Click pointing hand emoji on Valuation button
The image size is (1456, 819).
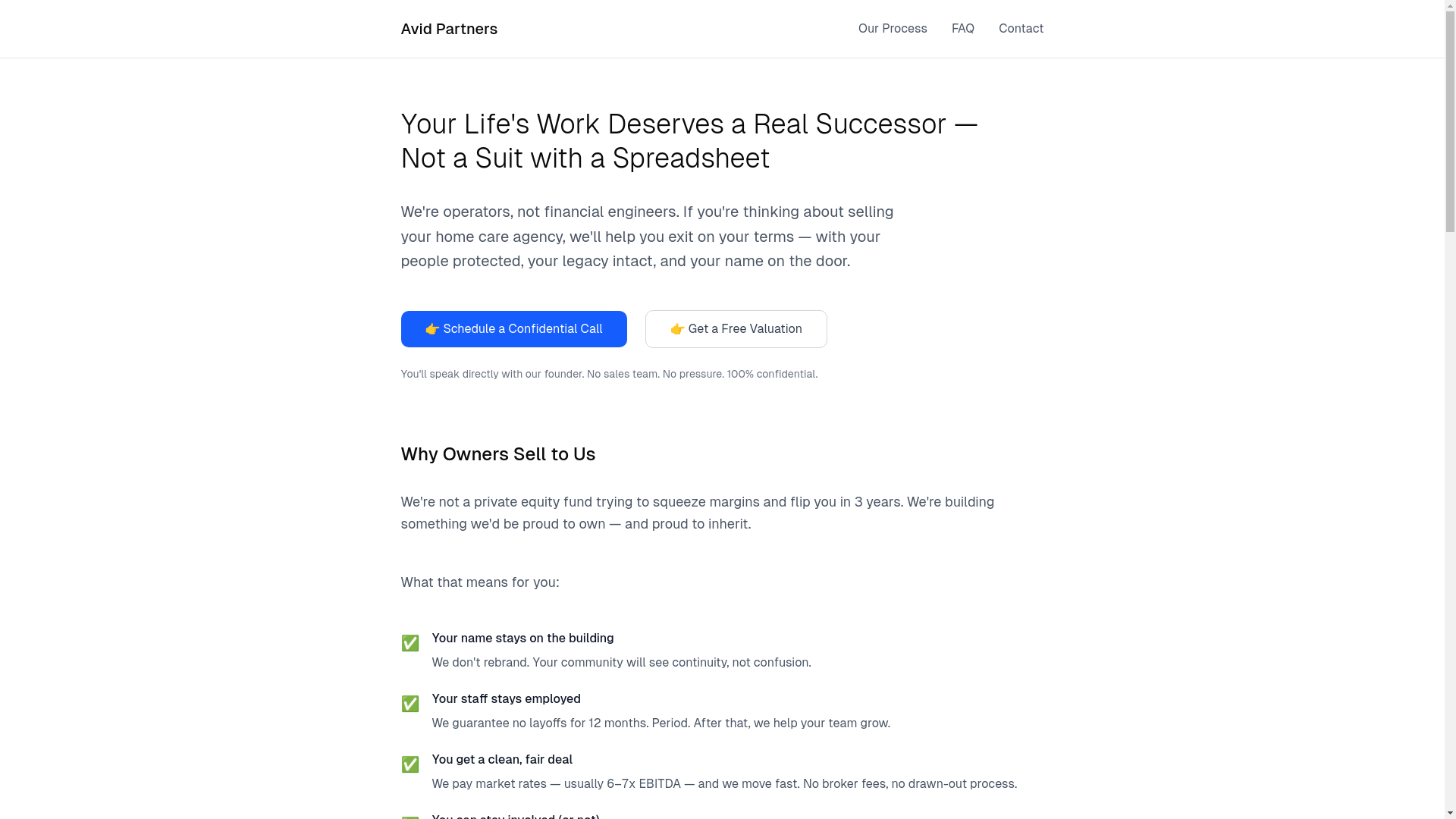point(677,329)
